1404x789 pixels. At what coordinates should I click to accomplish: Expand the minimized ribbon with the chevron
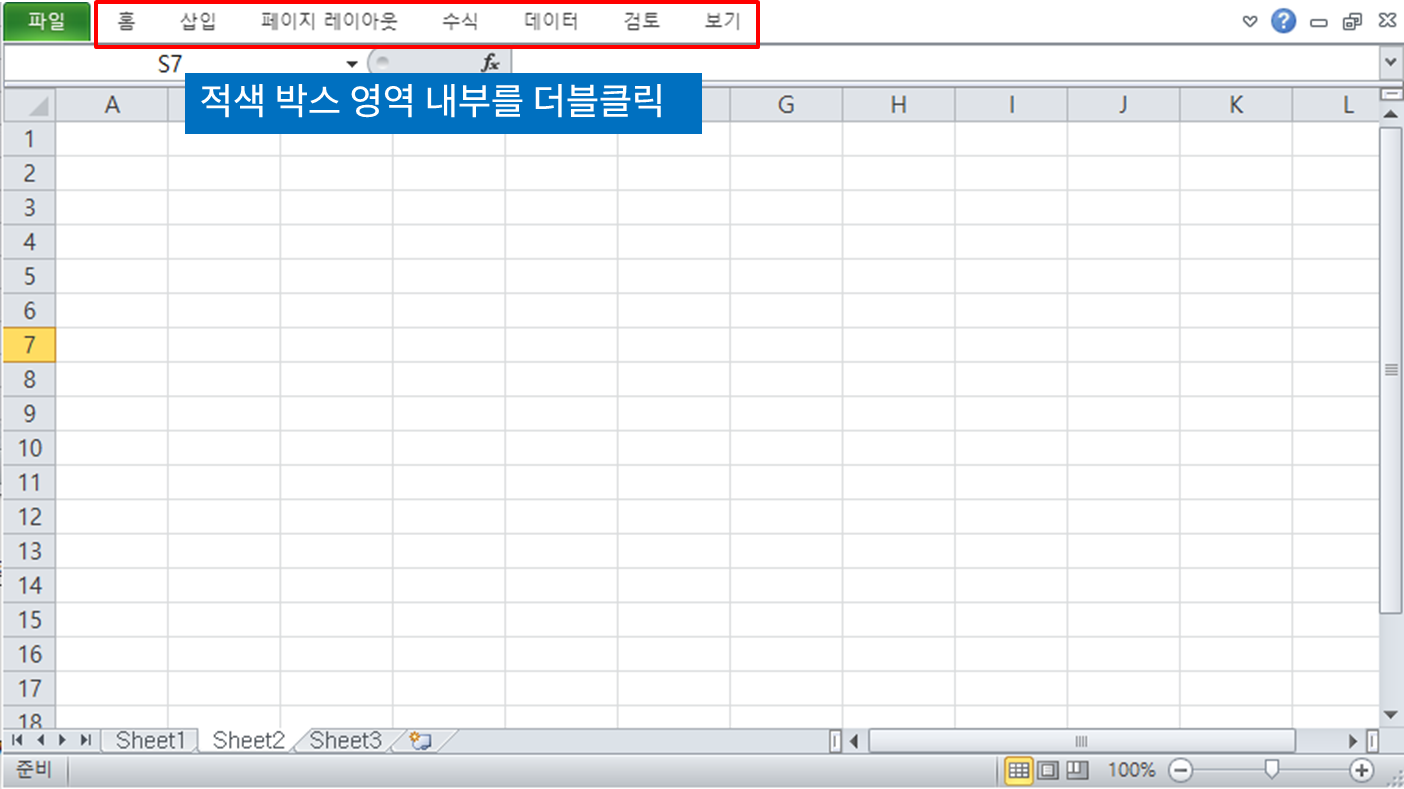[1249, 22]
